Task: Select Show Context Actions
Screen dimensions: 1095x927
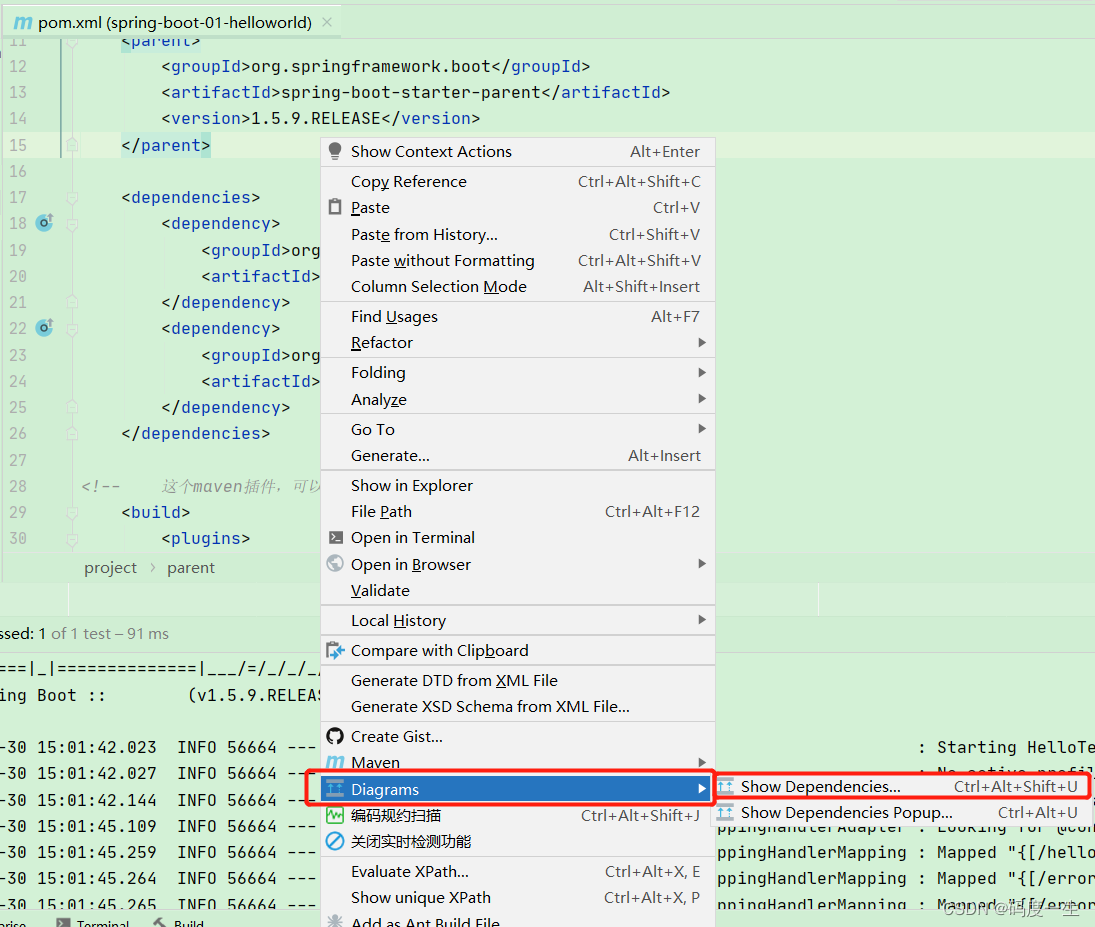Action: coord(517,151)
